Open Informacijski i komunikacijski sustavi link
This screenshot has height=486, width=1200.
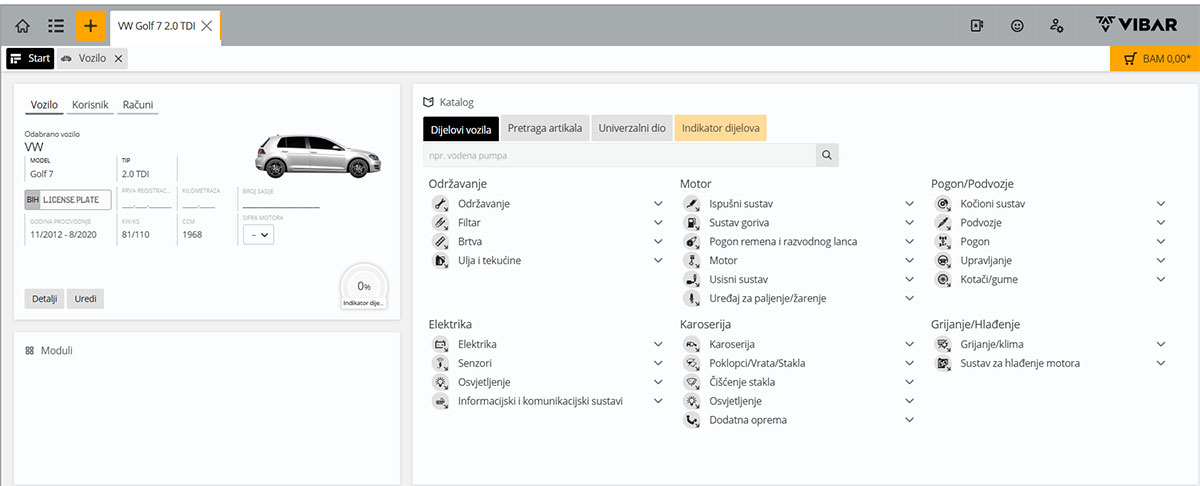coord(540,402)
